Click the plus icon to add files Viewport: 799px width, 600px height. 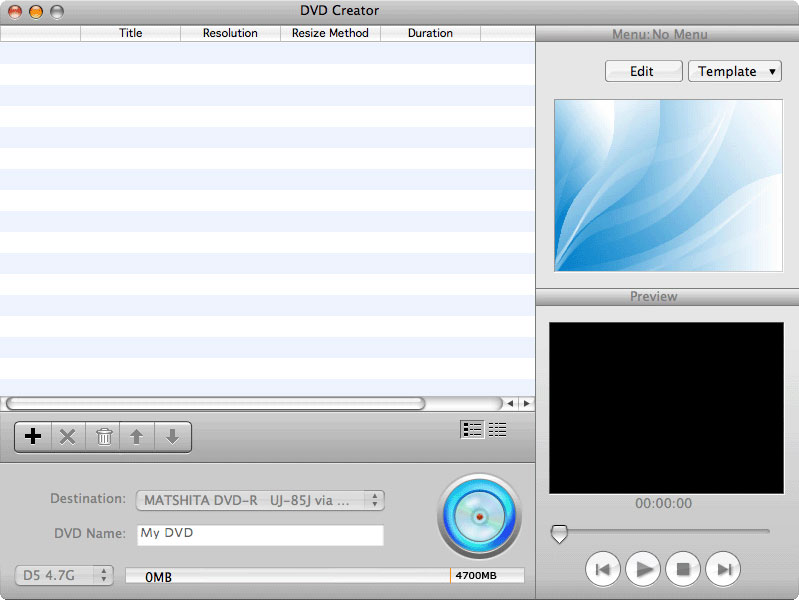coord(33,437)
